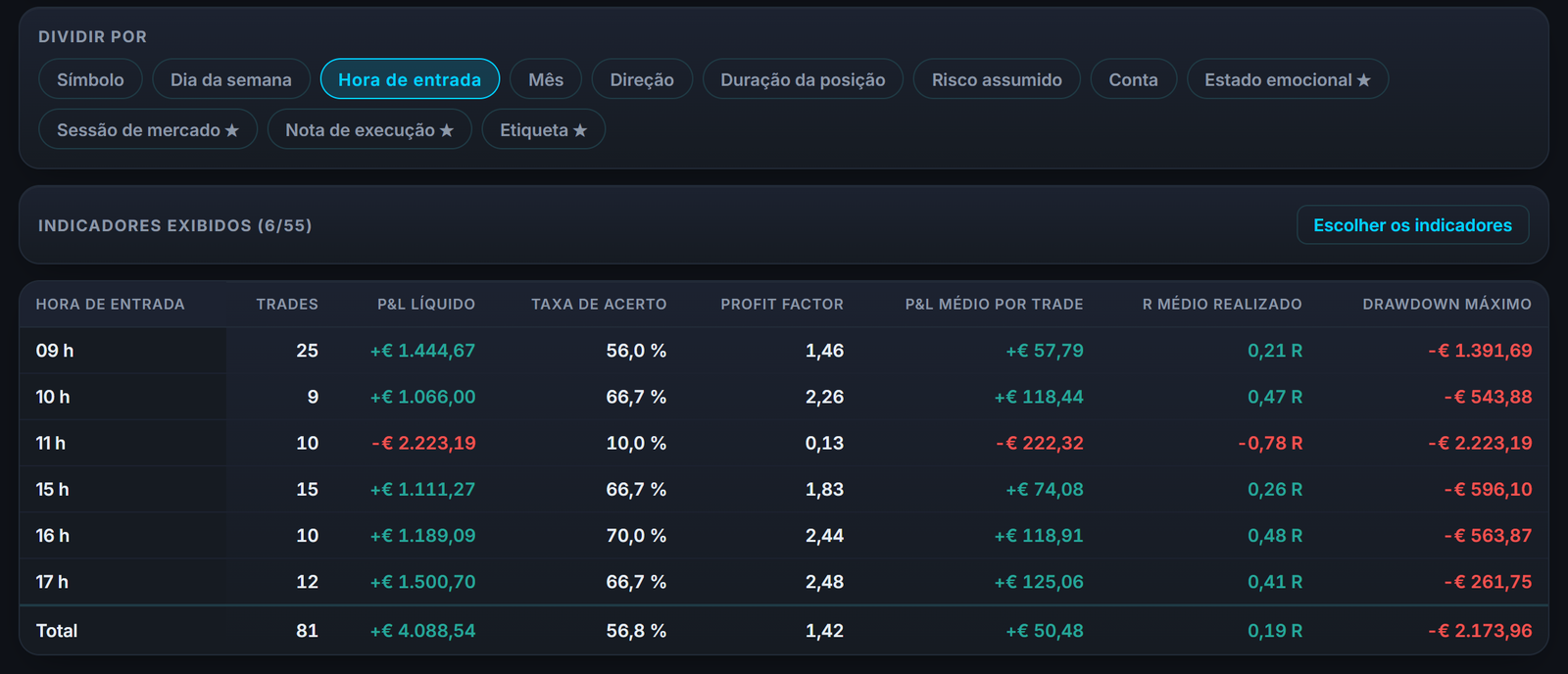The image size is (1568, 674).
Task: Click the Total row label
Action: tap(57, 631)
